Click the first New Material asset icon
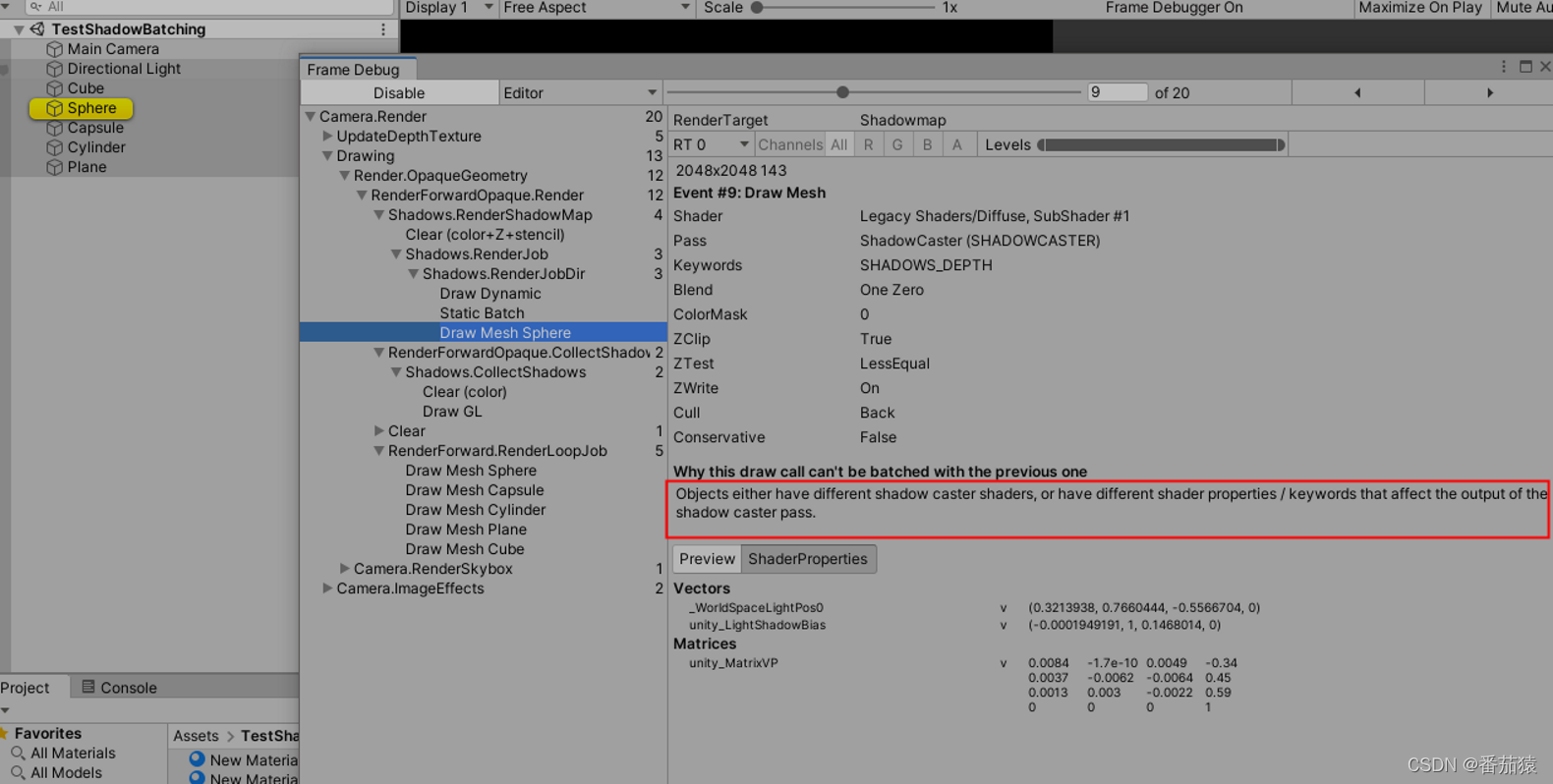 pyautogui.click(x=197, y=759)
